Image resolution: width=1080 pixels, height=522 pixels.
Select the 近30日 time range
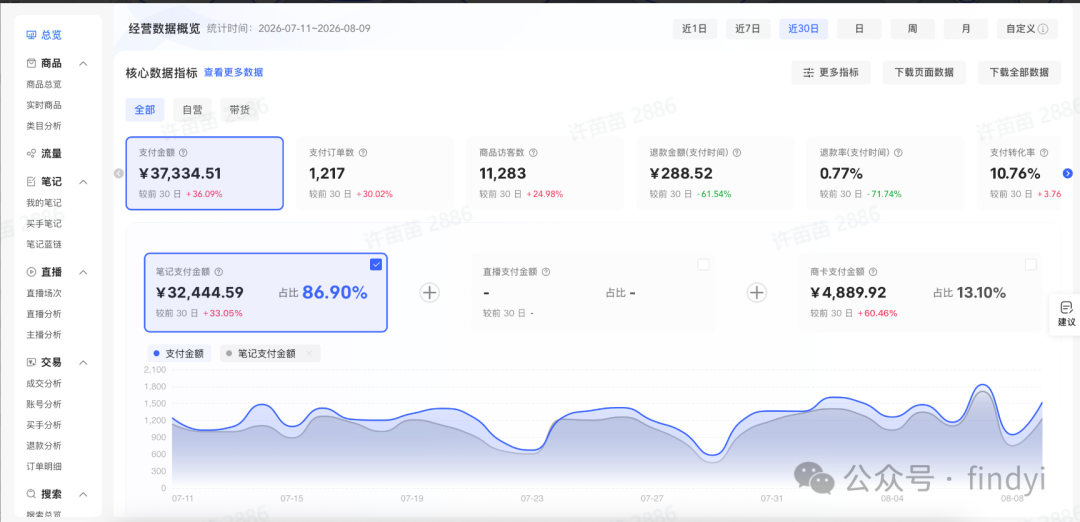pos(803,29)
